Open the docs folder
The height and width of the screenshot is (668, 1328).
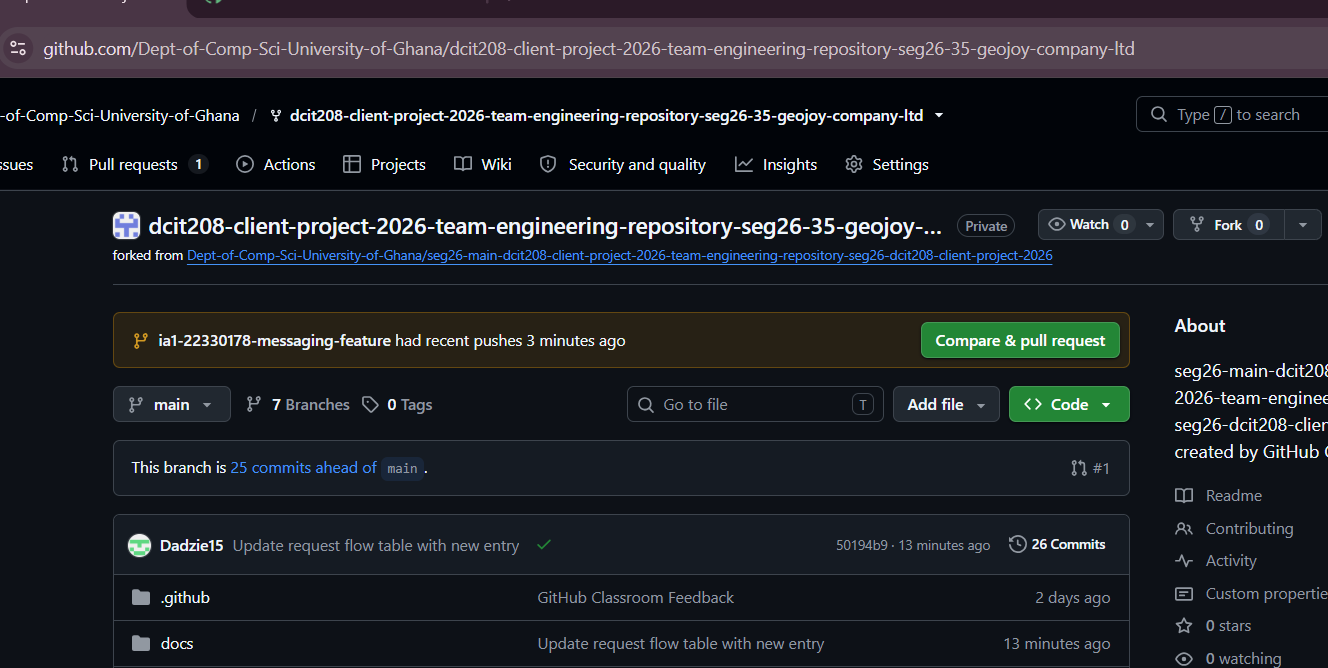point(177,643)
